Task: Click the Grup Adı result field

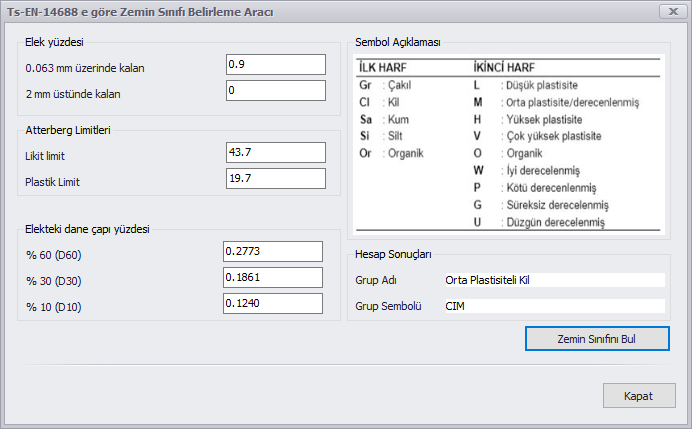Action: (x=554, y=280)
